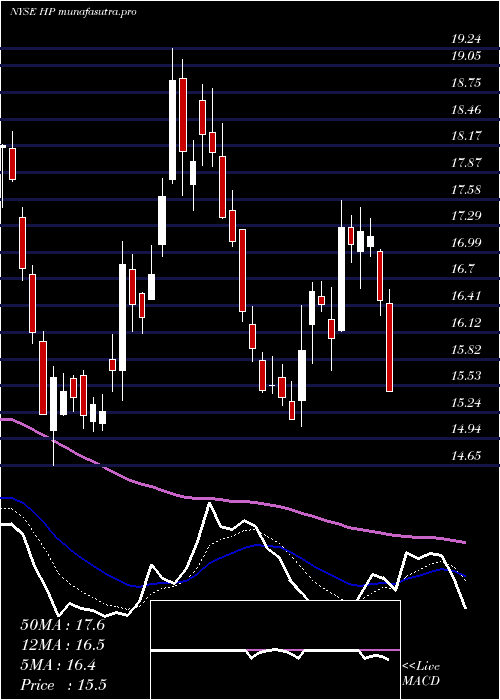Select the 19.05 price level label
500x700 pixels.
466,56
